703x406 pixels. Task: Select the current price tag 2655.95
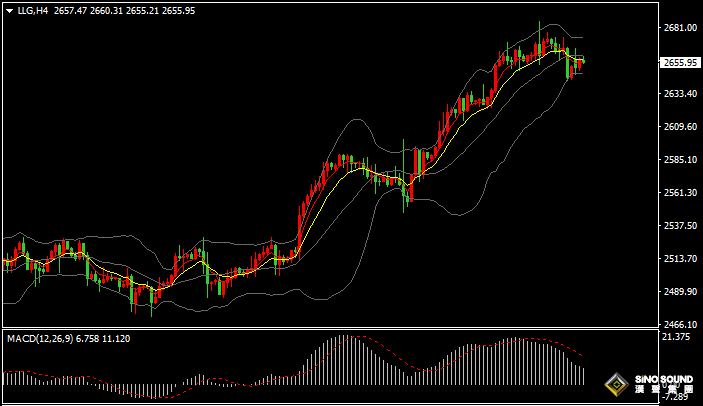[x=680, y=63]
